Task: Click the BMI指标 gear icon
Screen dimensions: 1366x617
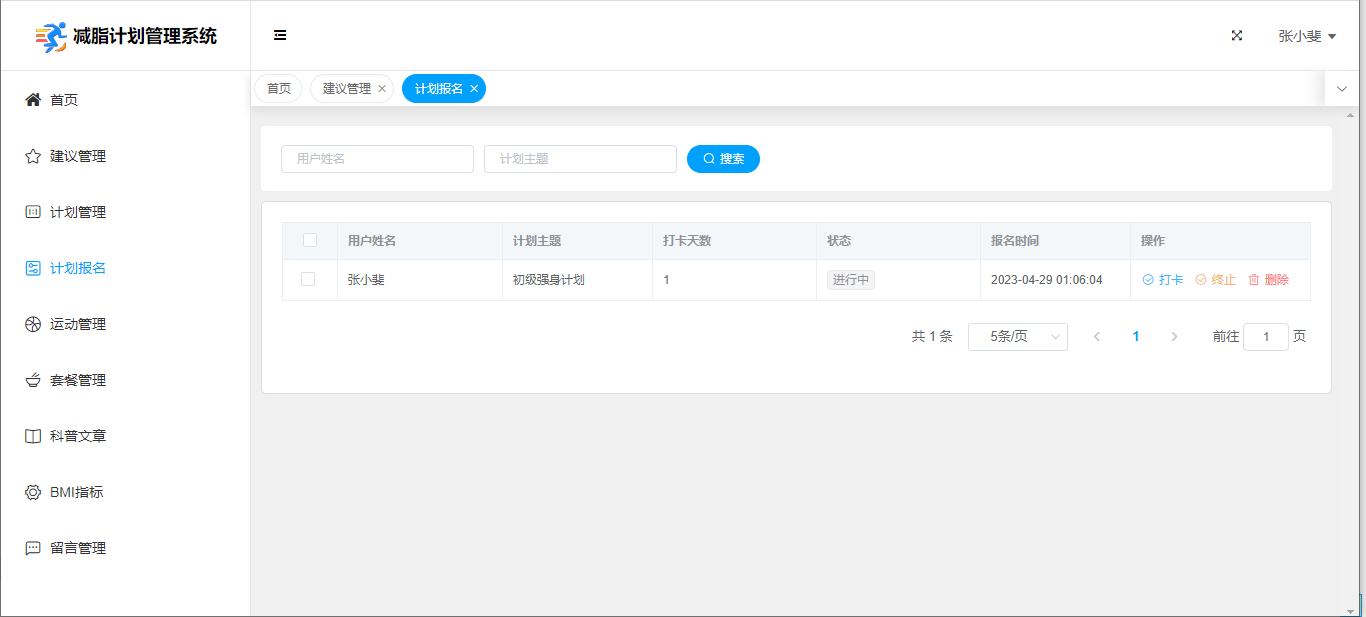Action: click(x=33, y=492)
